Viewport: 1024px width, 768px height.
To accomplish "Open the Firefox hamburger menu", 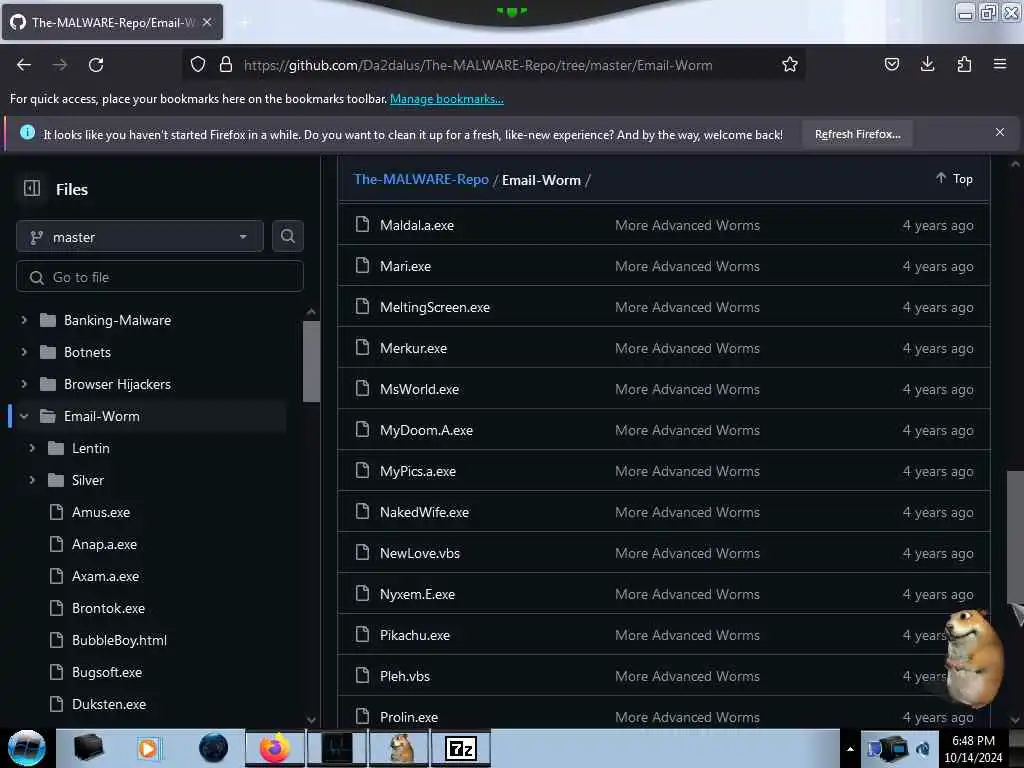I will point(1000,65).
